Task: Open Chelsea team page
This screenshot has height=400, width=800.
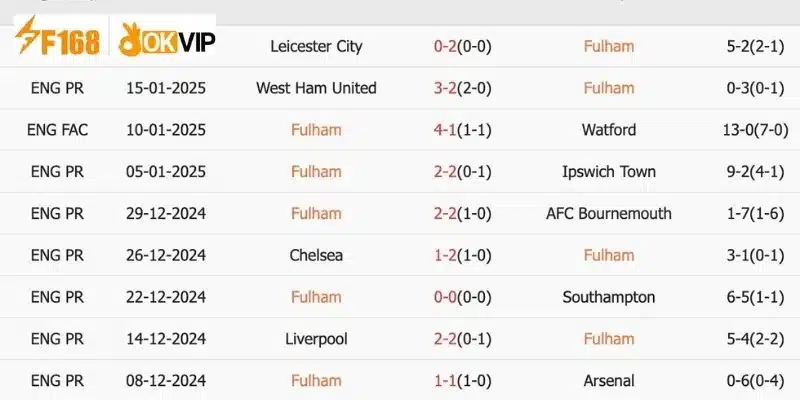Action: pyautogui.click(x=316, y=256)
